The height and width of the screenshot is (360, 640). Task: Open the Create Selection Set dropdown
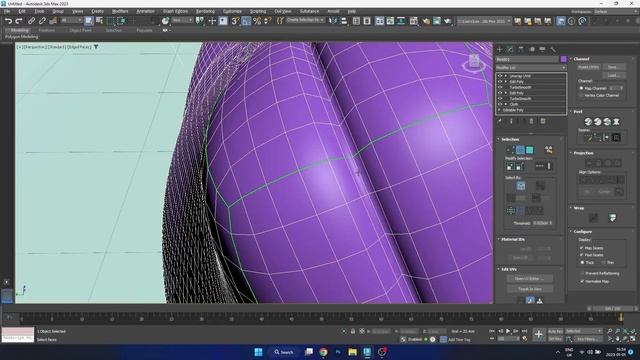coord(305,20)
